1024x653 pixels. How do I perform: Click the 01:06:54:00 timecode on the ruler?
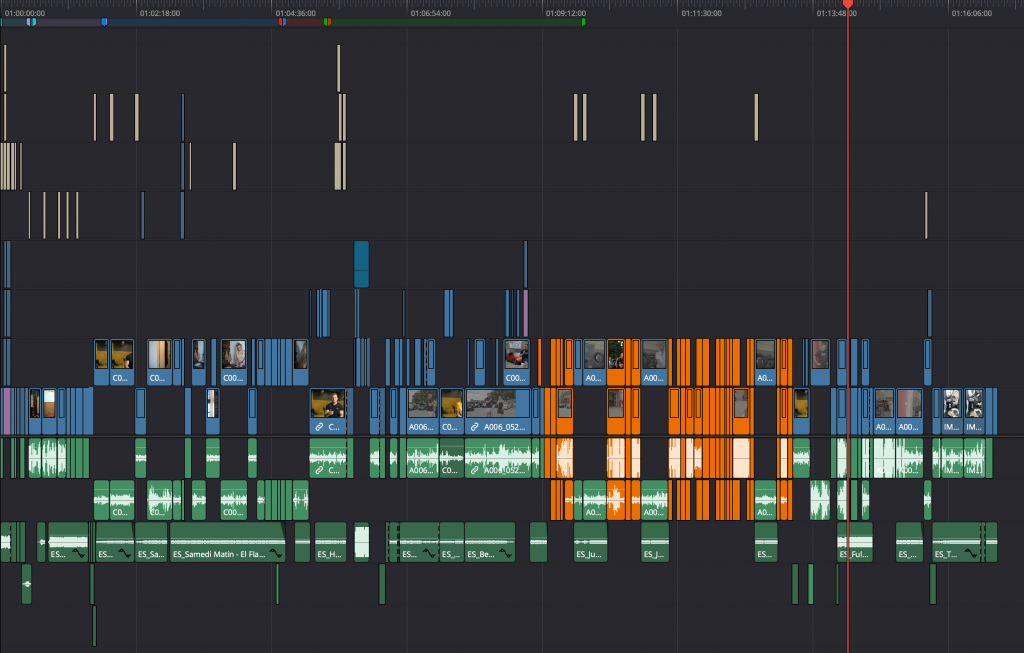tap(430, 13)
